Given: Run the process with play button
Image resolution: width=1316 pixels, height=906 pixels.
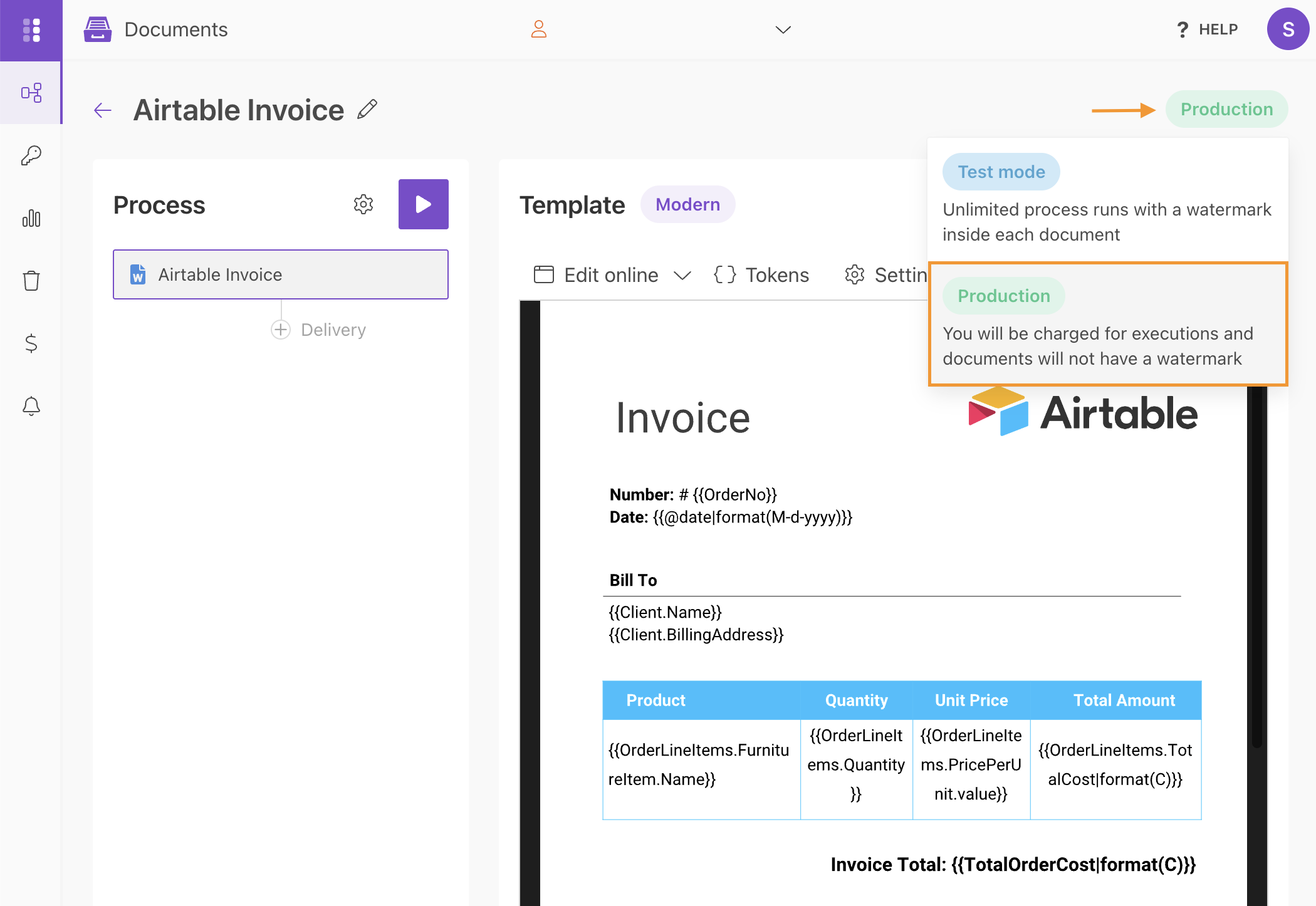Looking at the screenshot, I should [424, 204].
